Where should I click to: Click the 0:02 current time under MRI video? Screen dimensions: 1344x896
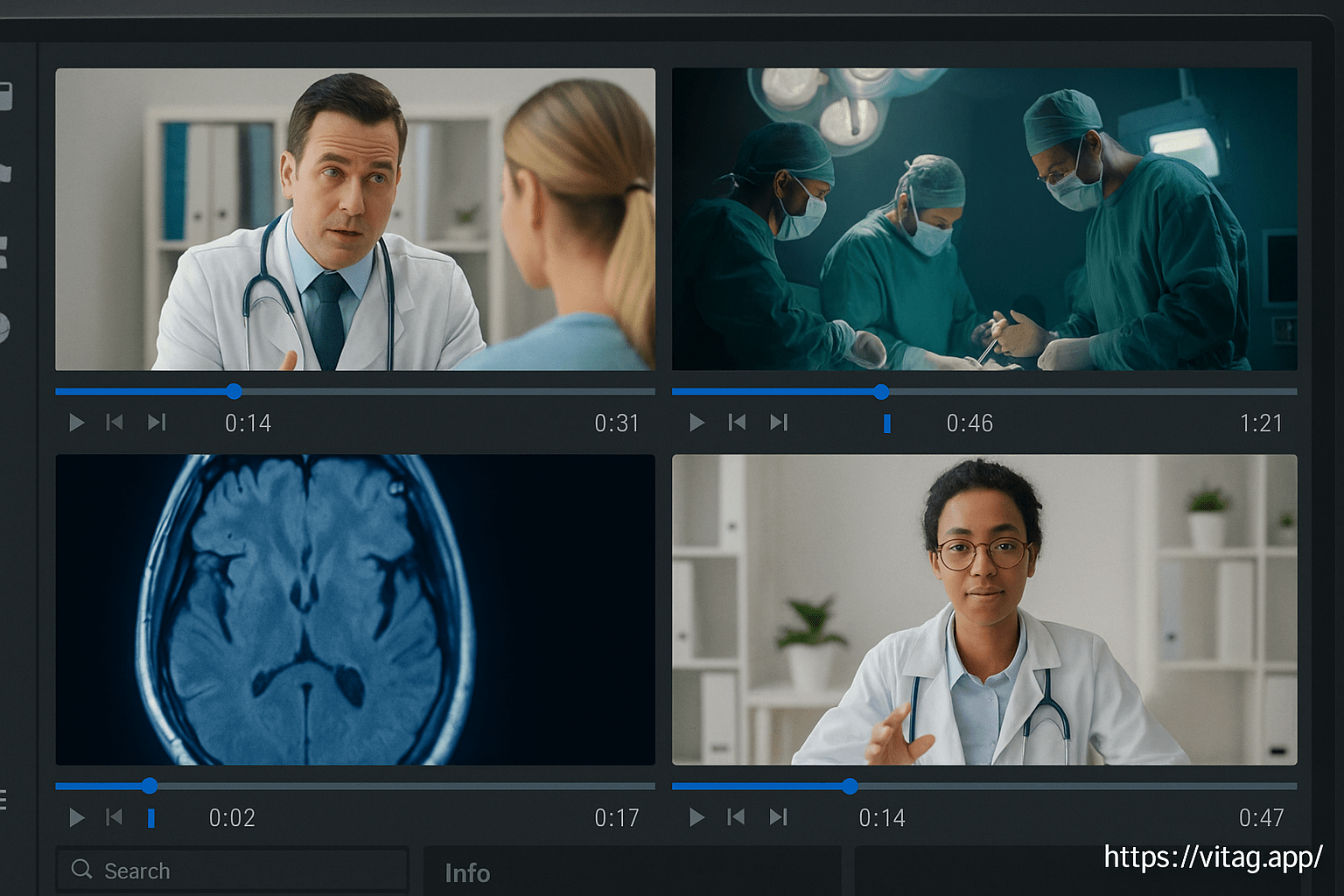coord(232,818)
